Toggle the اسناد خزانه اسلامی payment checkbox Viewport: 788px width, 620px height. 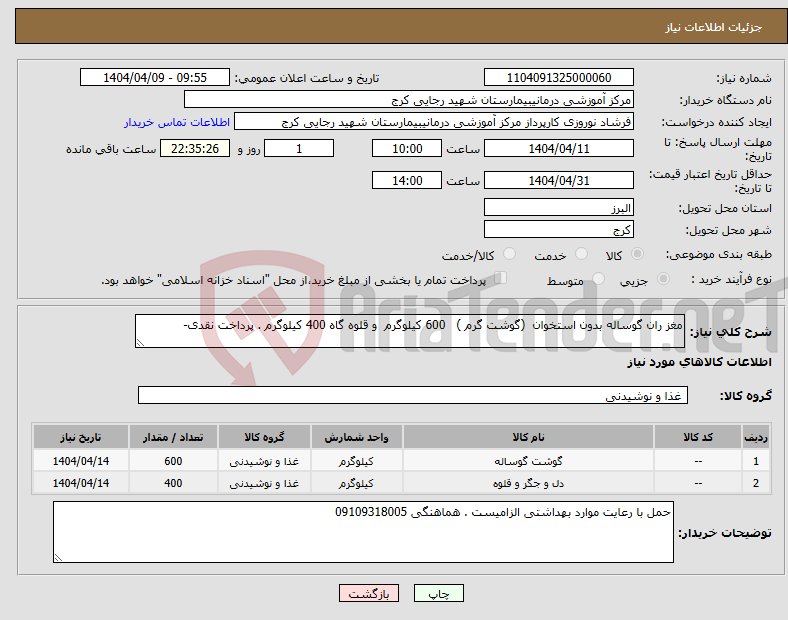click(x=501, y=278)
